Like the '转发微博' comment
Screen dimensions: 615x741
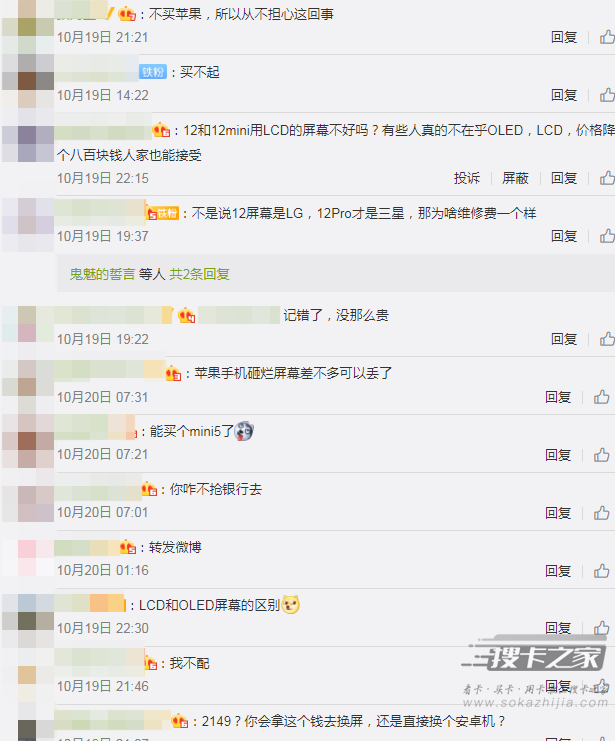[601, 571]
